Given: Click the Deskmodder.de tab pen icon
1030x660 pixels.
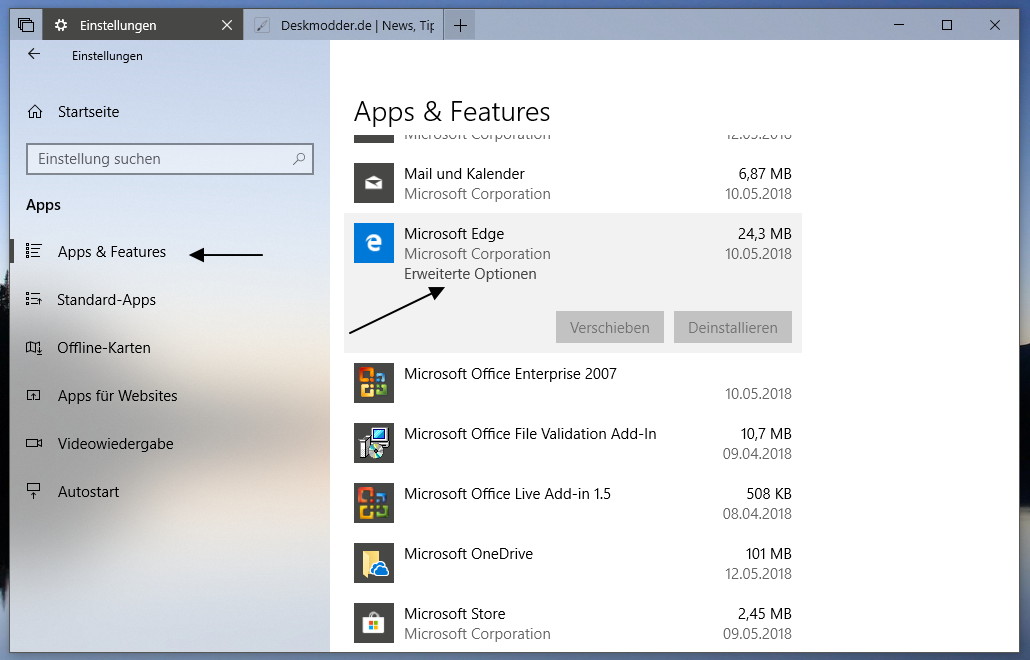Looking at the screenshot, I should [262, 25].
